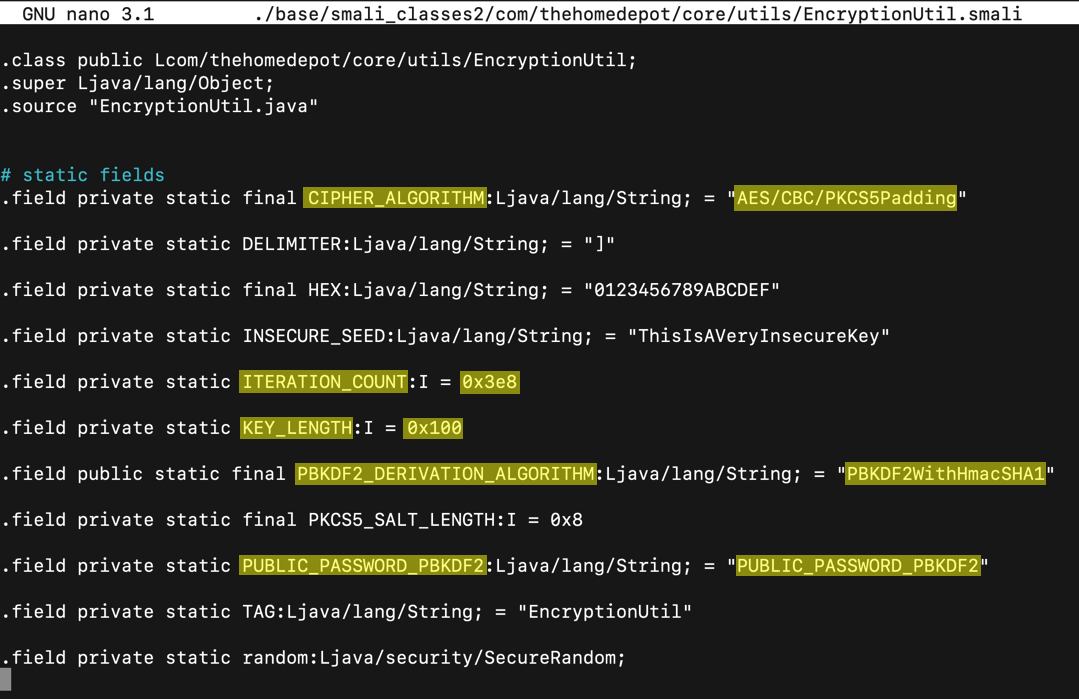The image size is (1079, 699).
Task: Click the highlighted 'PBKDF2WithHmacSHA1' string
Action: [x=946, y=474]
